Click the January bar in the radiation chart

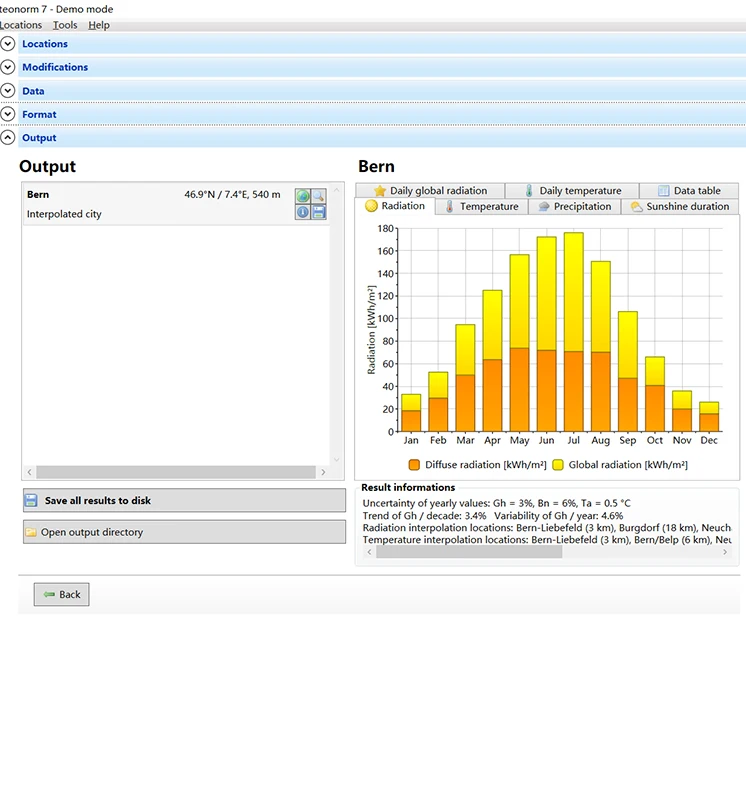click(411, 413)
